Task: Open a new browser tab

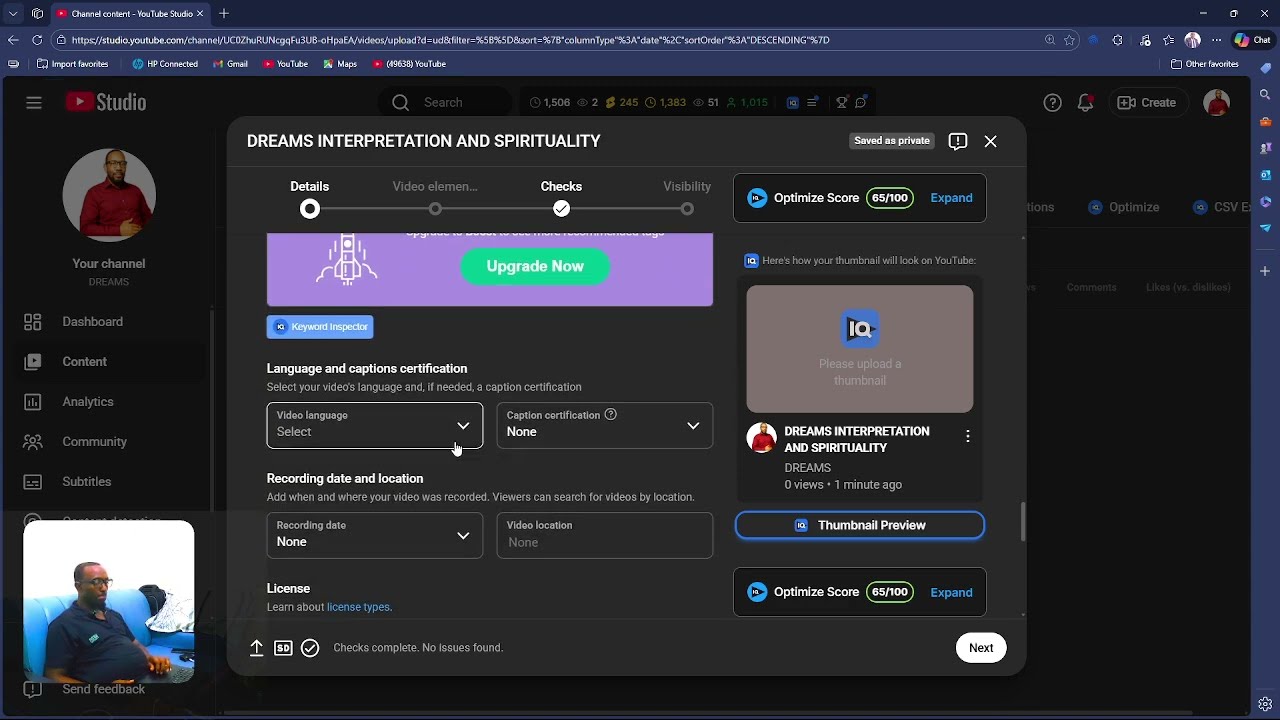Action: click(224, 13)
